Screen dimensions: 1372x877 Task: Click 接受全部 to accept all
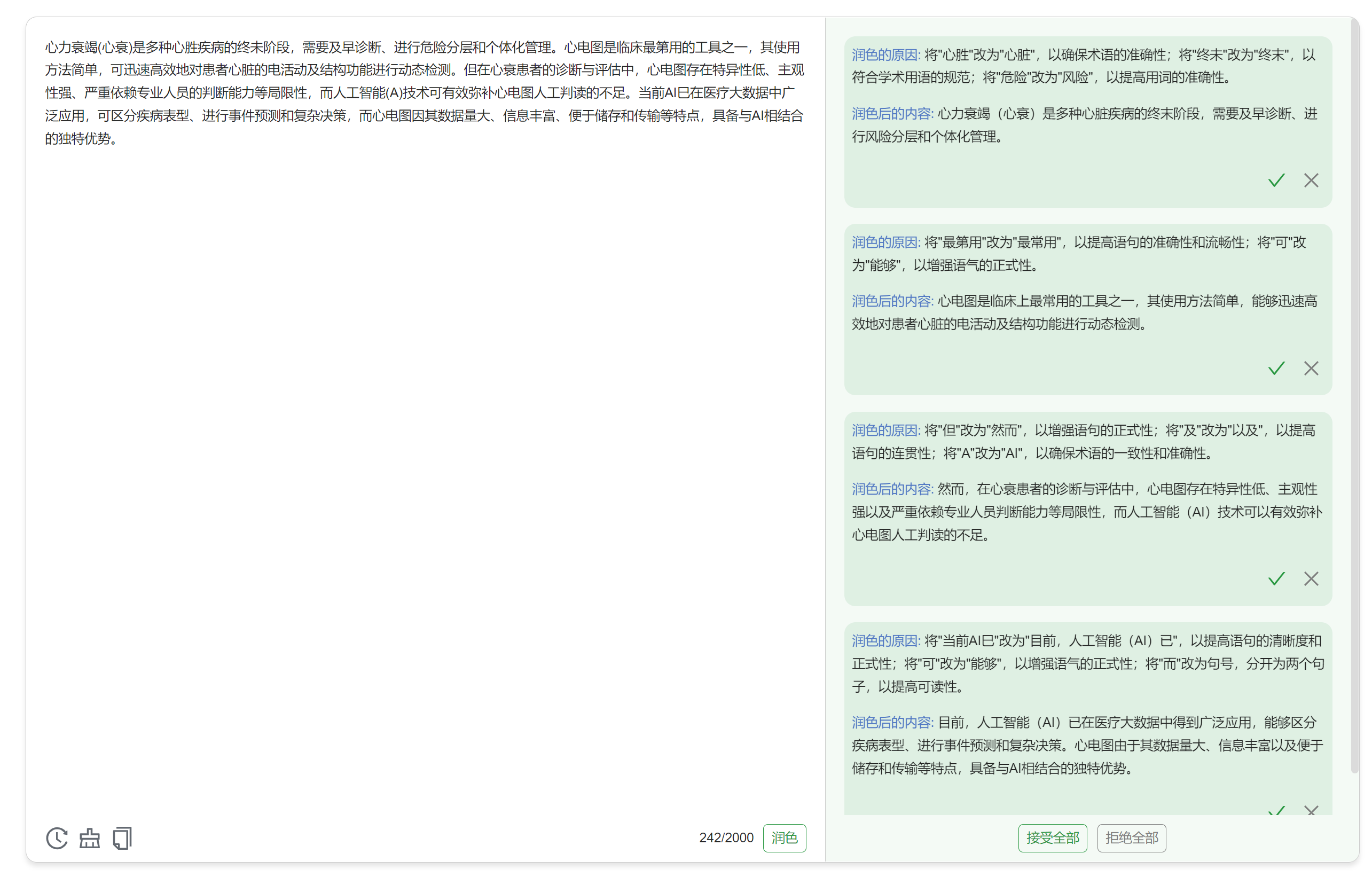[1052, 837]
